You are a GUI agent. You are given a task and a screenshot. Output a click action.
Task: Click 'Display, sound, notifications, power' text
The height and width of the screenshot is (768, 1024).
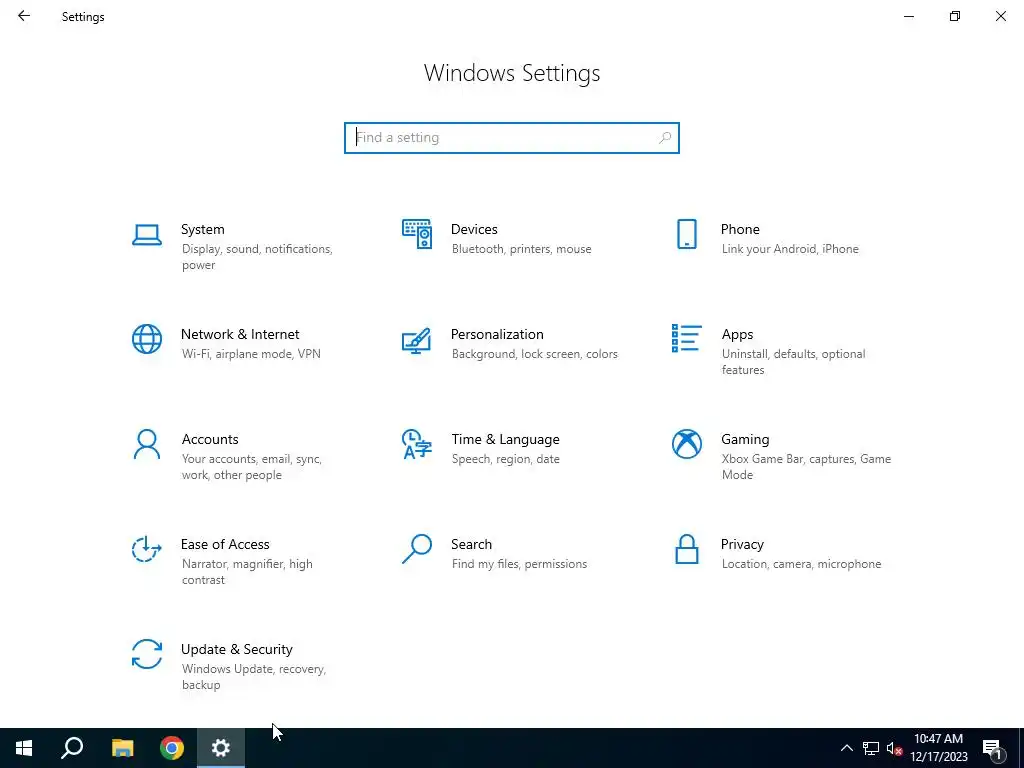pyautogui.click(x=257, y=257)
